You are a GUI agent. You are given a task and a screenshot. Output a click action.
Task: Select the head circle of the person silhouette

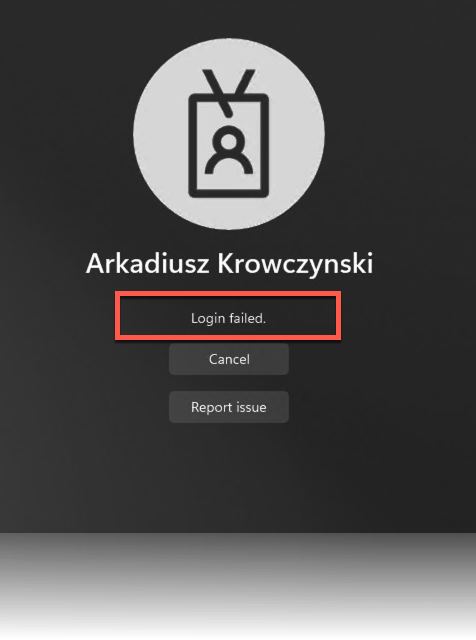point(229,141)
